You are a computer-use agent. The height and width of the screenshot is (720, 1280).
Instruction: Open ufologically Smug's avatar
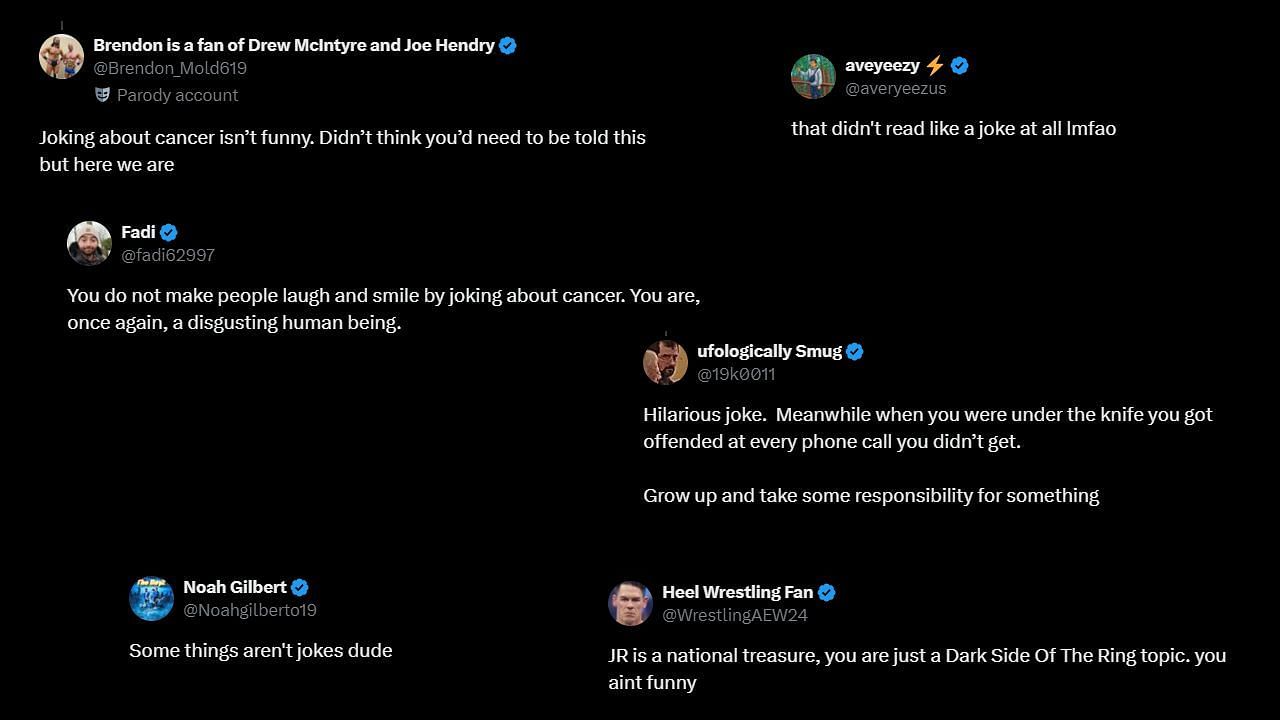[x=665, y=362]
